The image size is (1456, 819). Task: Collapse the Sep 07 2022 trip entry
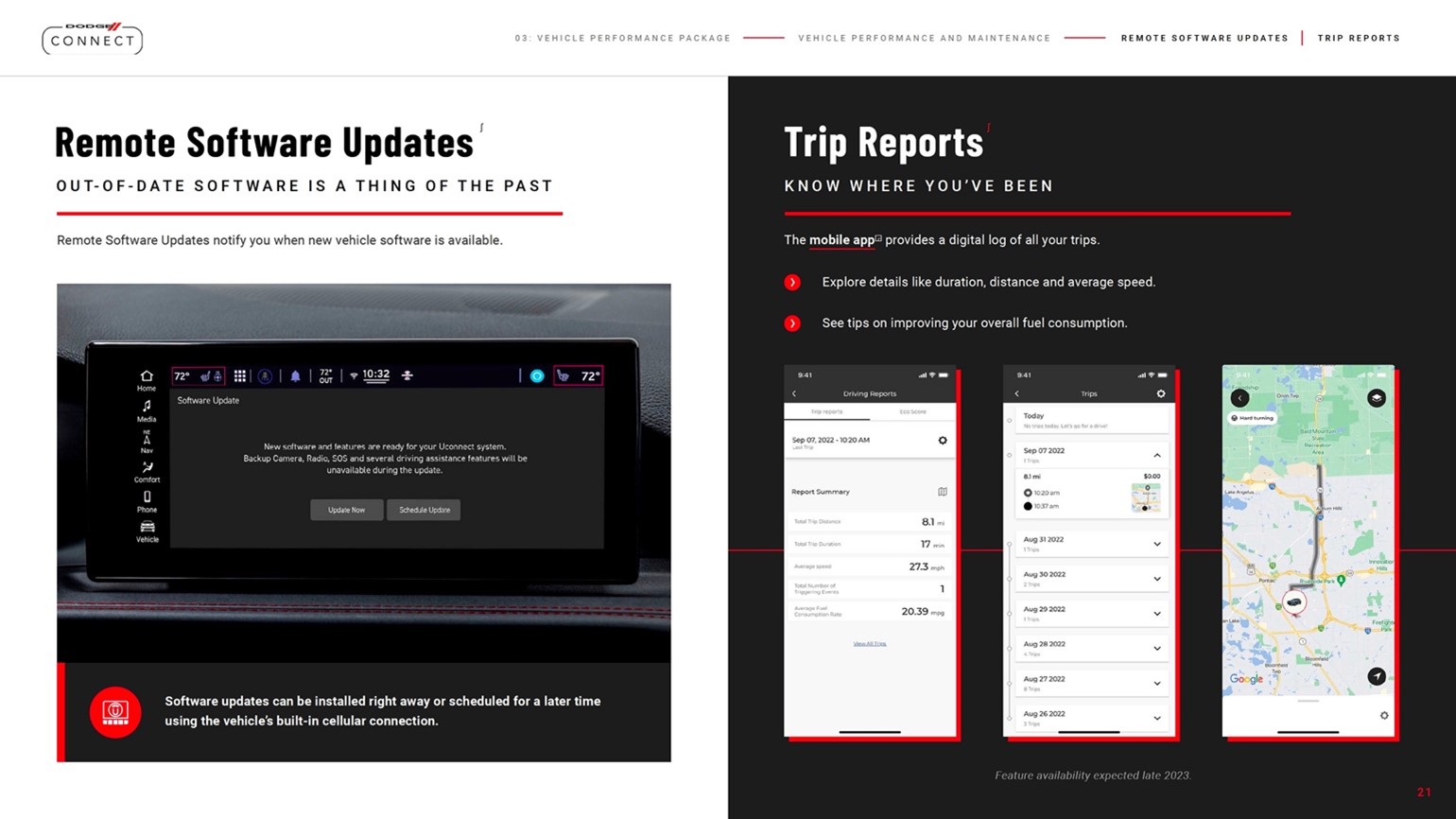(x=1156, y=455)
